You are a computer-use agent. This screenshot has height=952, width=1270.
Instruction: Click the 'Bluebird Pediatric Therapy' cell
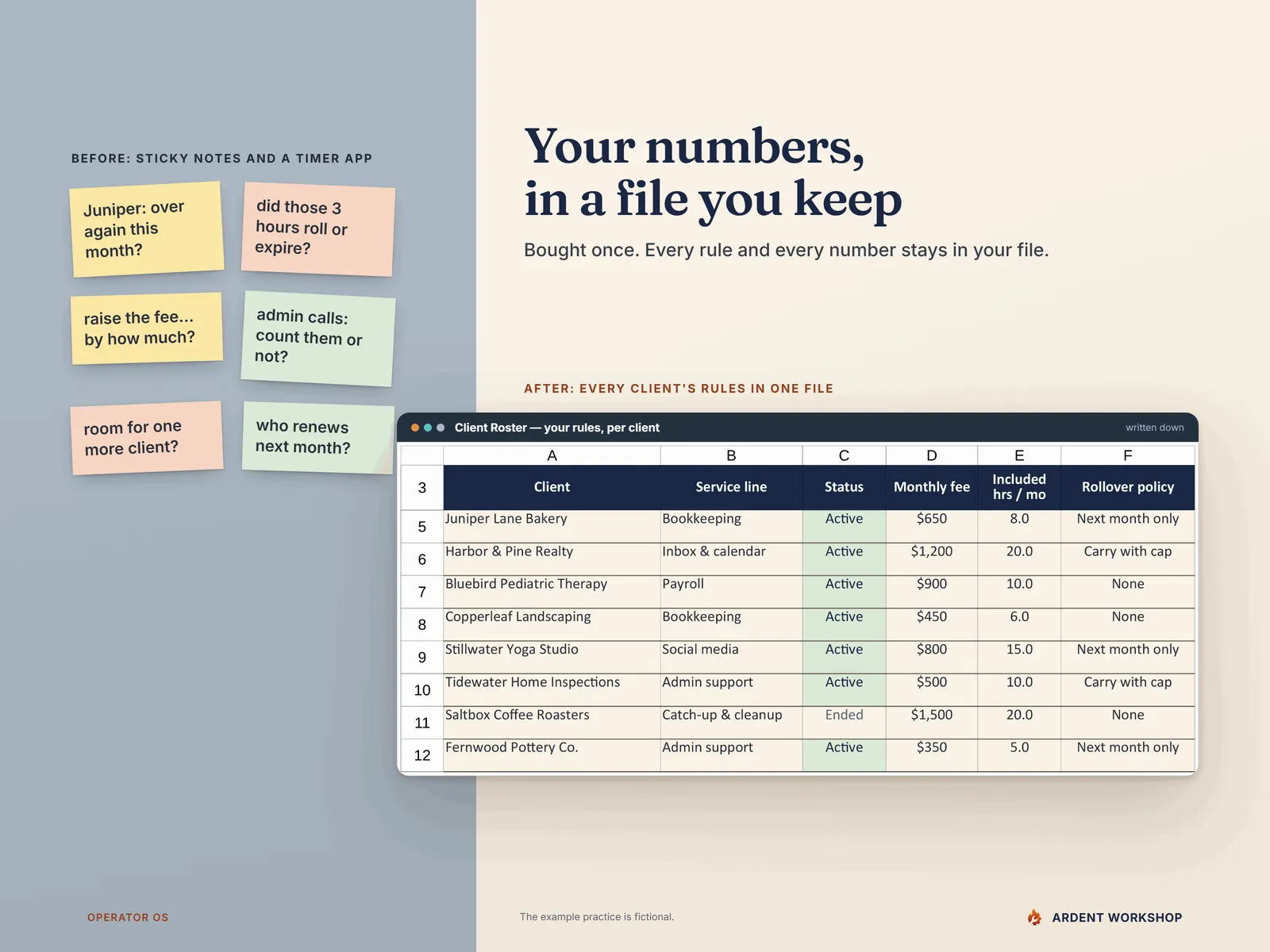(x=552, y=592)
